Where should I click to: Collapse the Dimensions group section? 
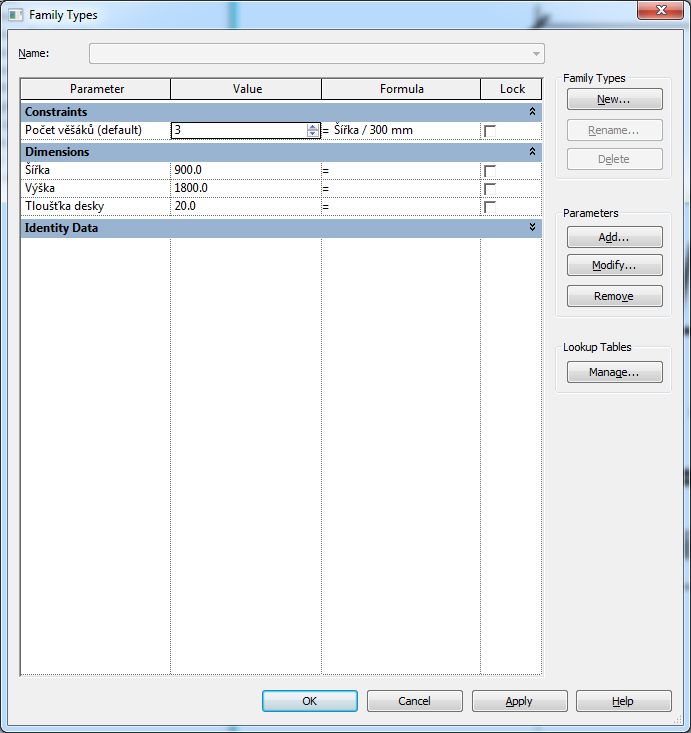pos(532,152)
